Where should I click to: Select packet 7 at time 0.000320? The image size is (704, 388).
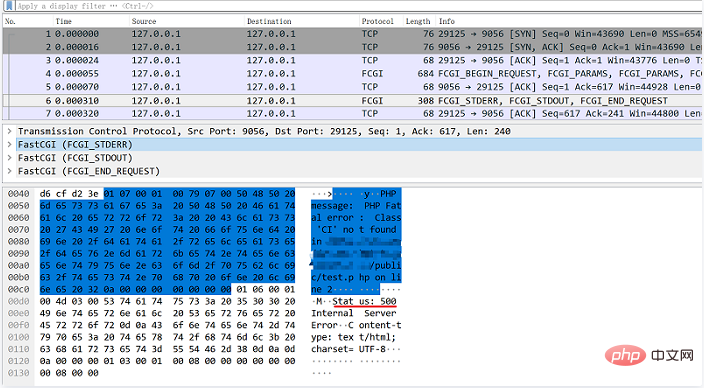click(353, 113)
